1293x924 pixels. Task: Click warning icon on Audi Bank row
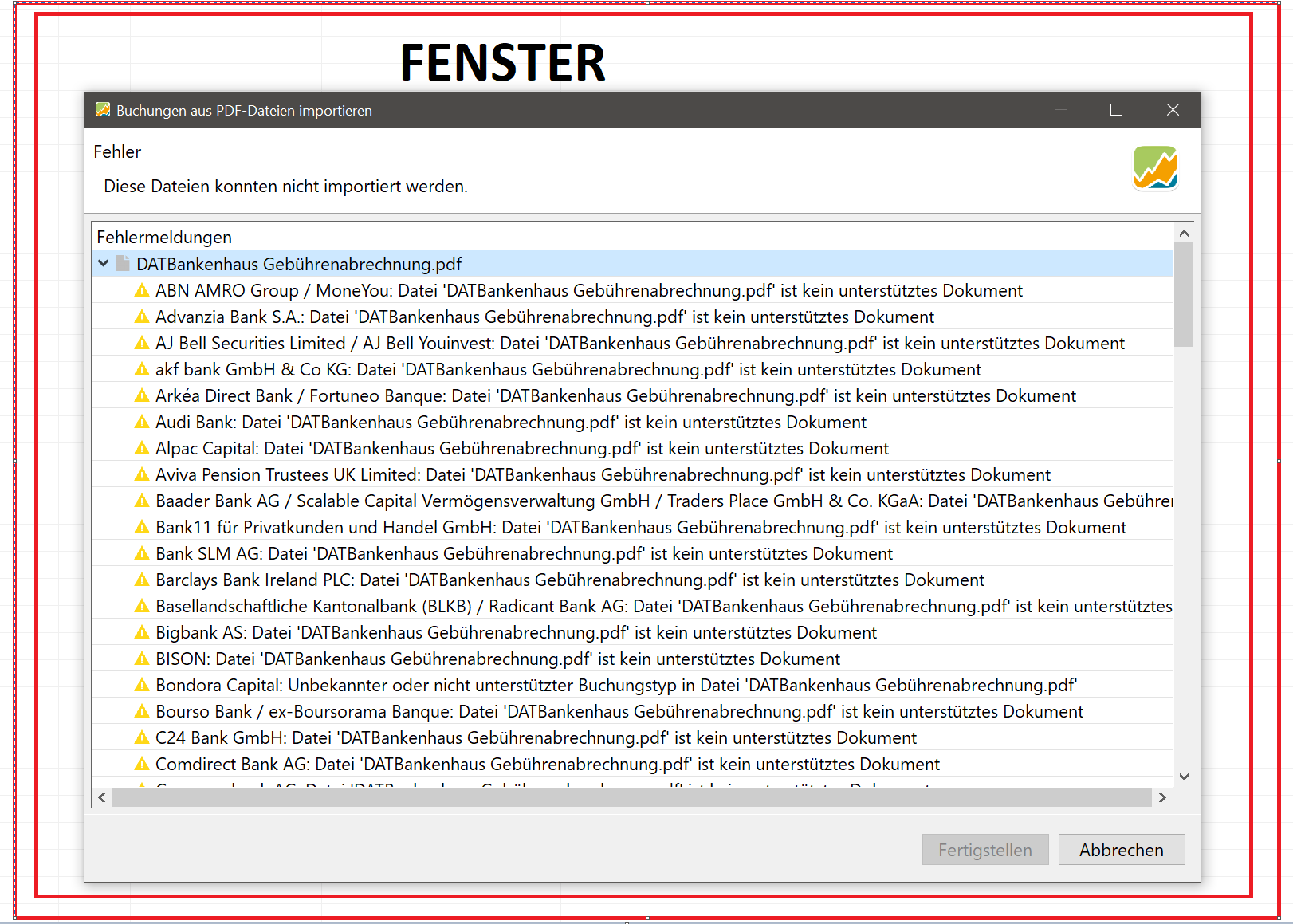pos(142,422)
